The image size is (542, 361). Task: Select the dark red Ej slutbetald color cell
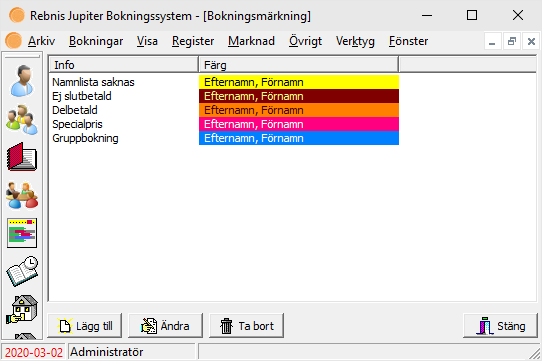pos(299,96)
